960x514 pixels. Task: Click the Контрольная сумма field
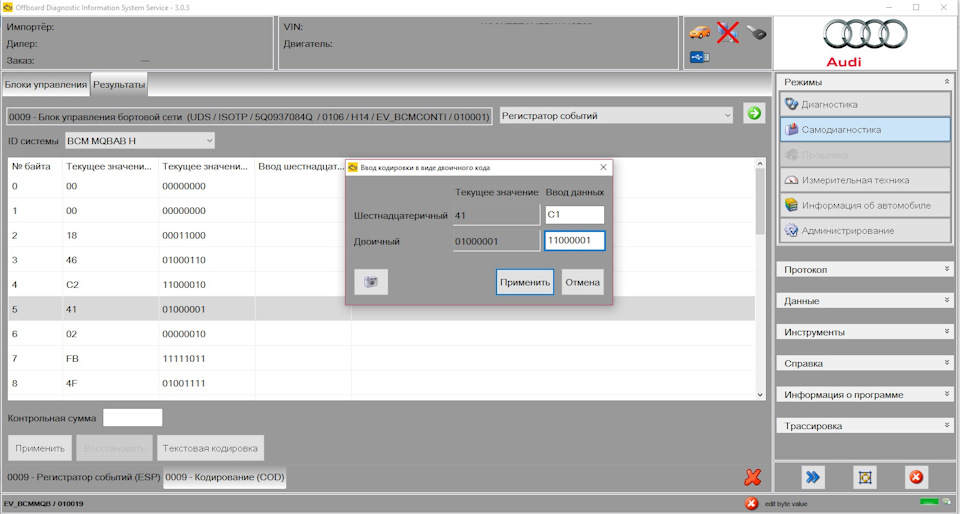point(132,418)
